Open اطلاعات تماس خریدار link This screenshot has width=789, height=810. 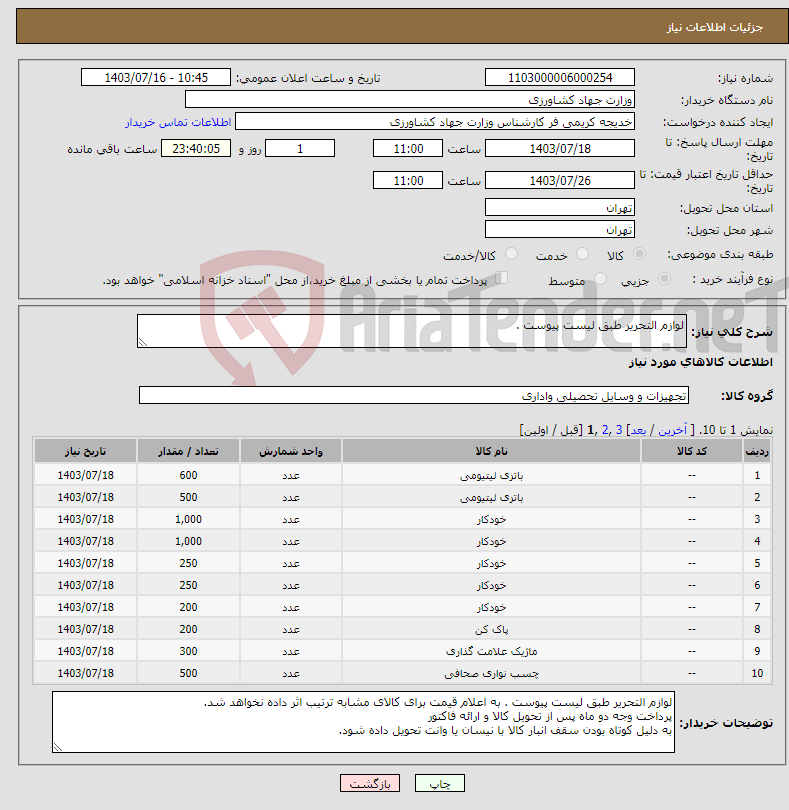(178, 122)
